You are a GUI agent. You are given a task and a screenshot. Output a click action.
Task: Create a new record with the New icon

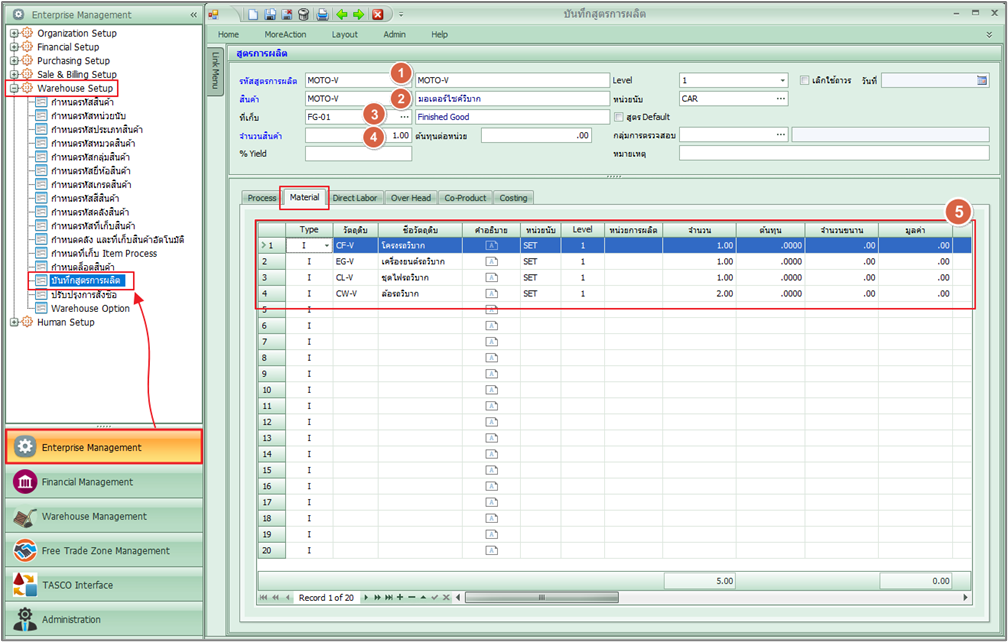click(x=253, y=13)
